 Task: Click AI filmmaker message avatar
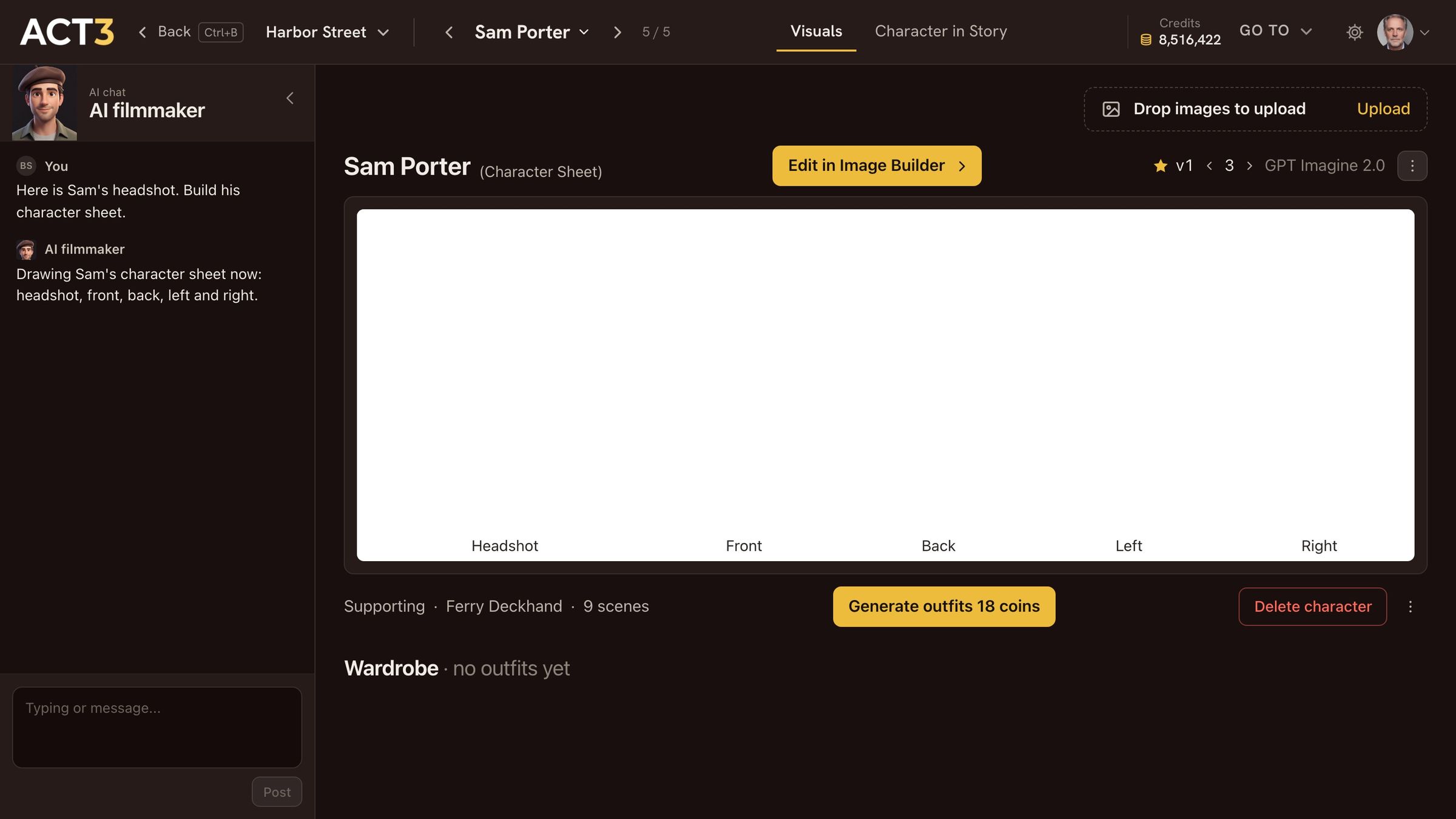click(26, 249)
